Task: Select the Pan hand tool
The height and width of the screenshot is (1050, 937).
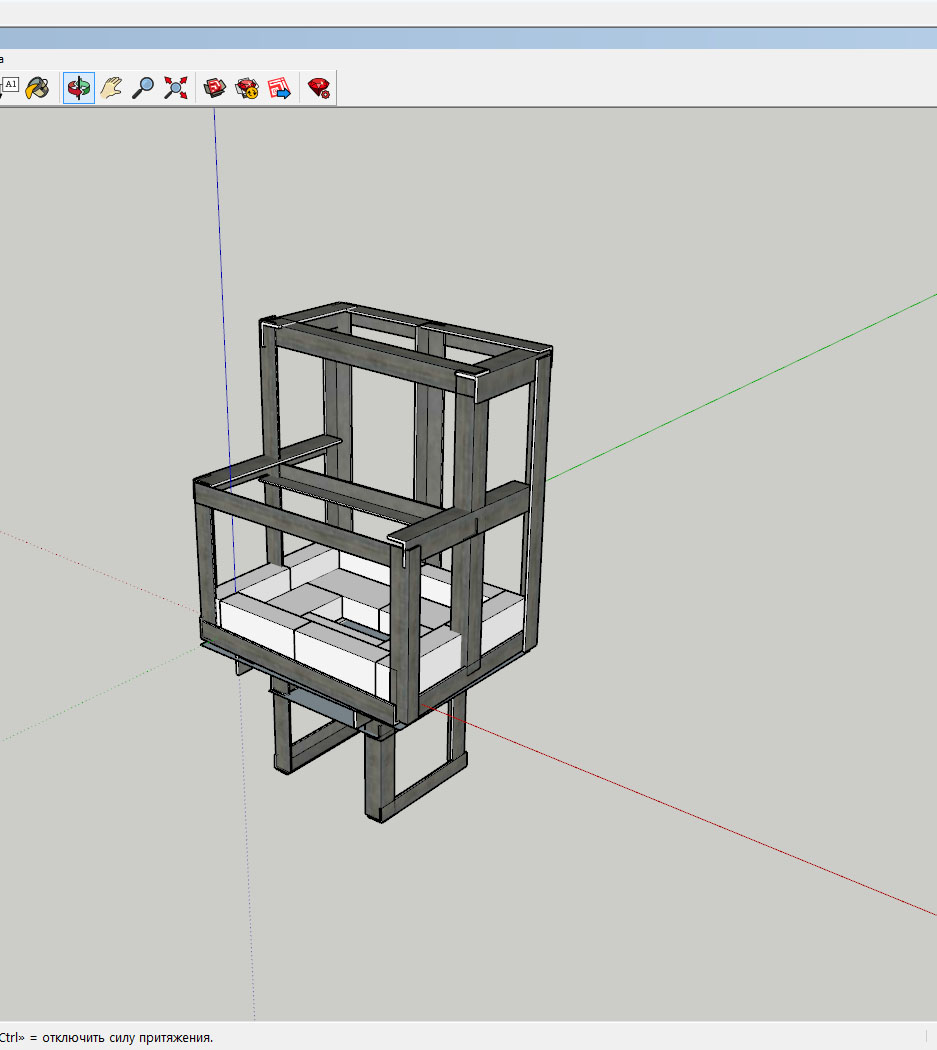Action: click(111, 88)
